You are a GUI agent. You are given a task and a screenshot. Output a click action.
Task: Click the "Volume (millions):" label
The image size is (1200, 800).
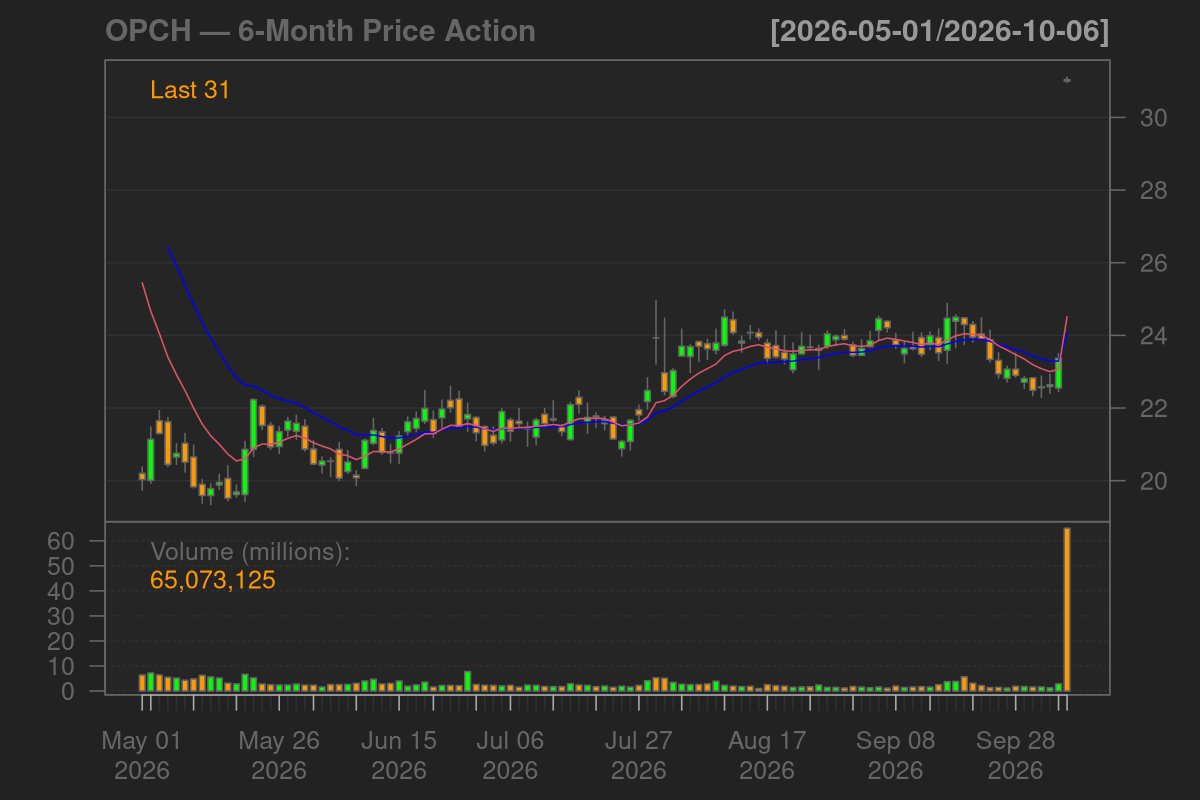(x=250, y=552)
